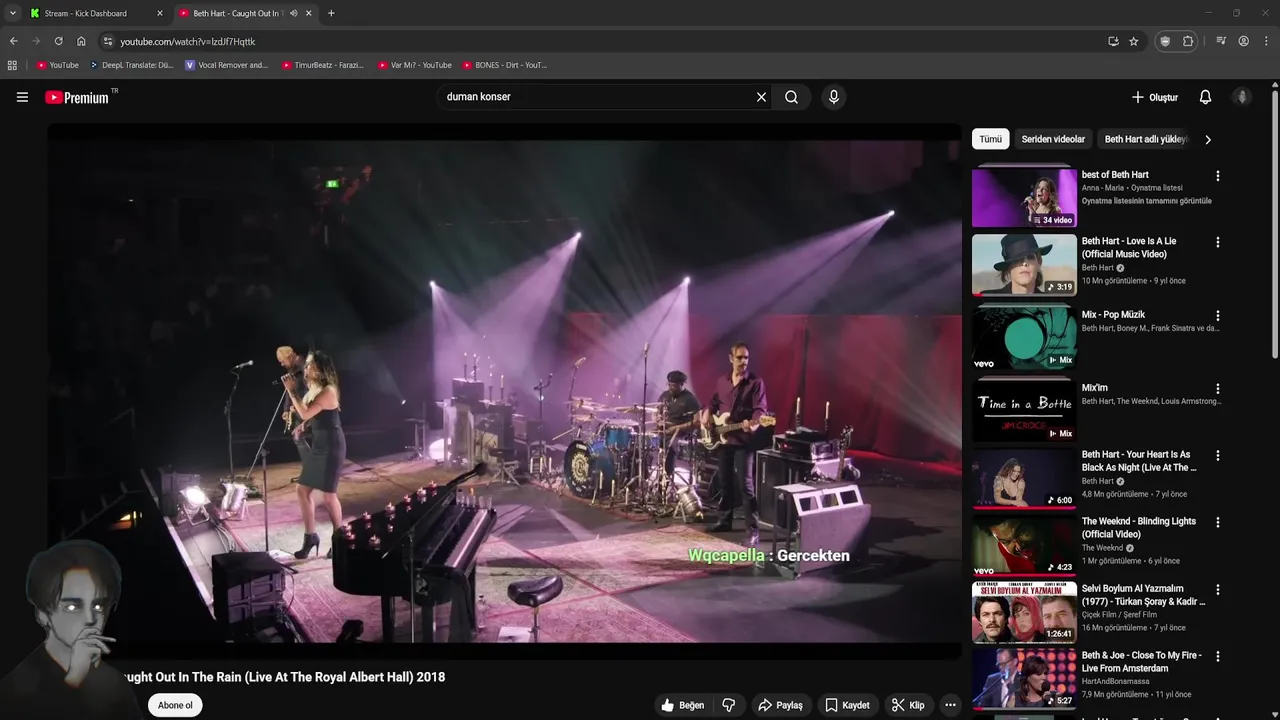
Task: View the full playlist via Oynatma listesinin tamamını görüntüle
Action: (x=1146, y=201)
